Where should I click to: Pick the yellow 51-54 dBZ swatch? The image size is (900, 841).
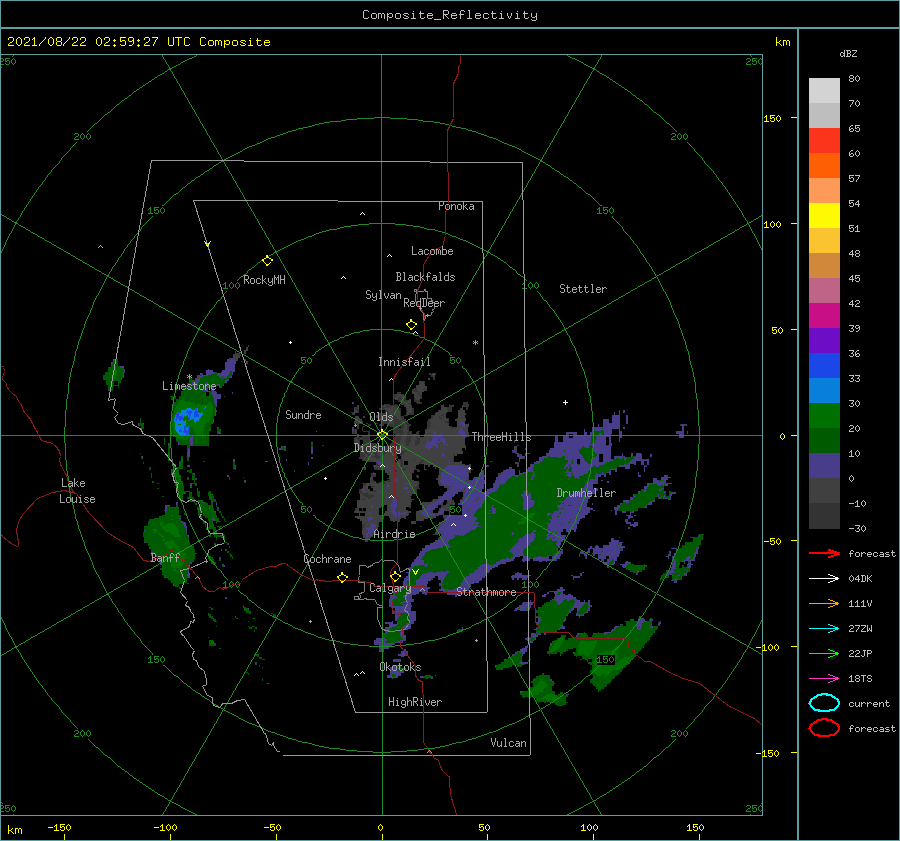tap(824, 215)
